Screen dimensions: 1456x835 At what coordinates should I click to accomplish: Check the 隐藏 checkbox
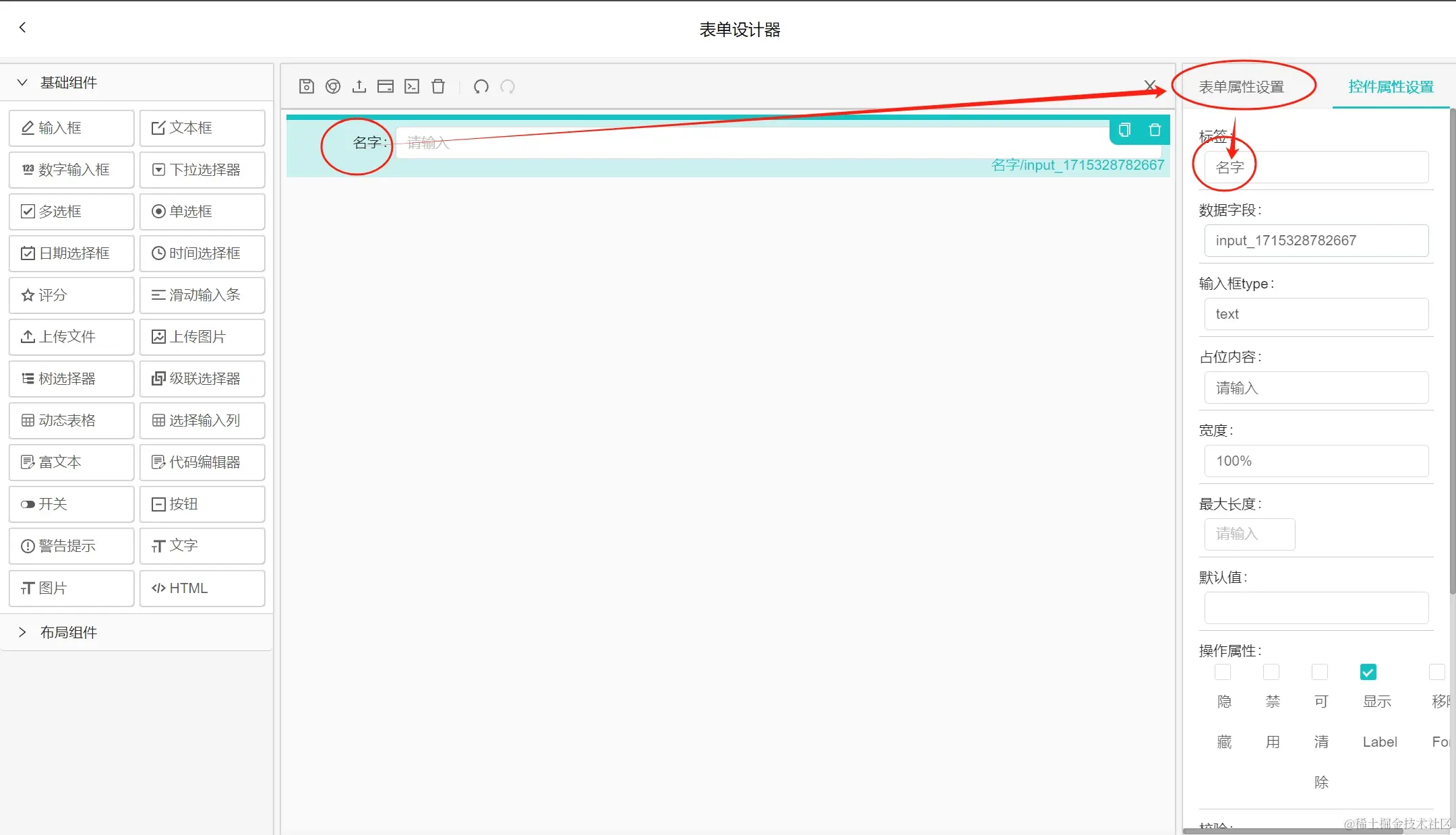pyautogui.click(x=1223, y=672)
